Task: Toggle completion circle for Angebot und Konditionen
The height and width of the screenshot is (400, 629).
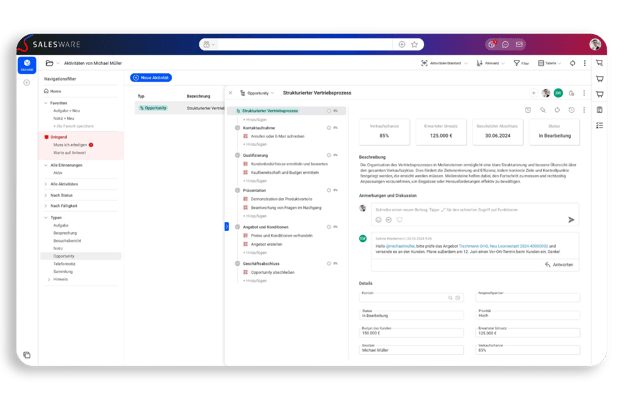Action: pyautogui.click(x=329, y=227)
